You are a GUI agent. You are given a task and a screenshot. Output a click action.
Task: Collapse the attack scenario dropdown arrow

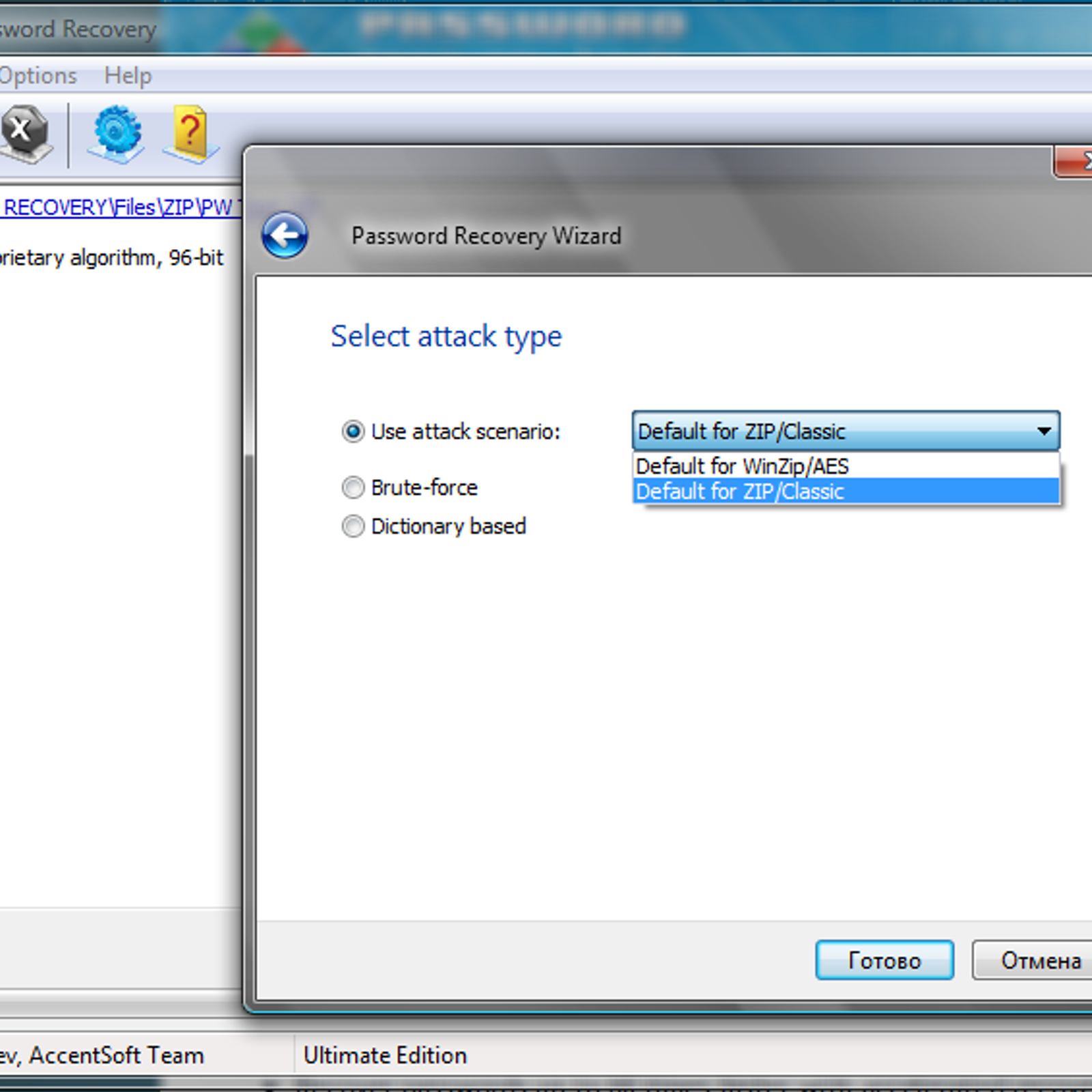pos(1043,431)
